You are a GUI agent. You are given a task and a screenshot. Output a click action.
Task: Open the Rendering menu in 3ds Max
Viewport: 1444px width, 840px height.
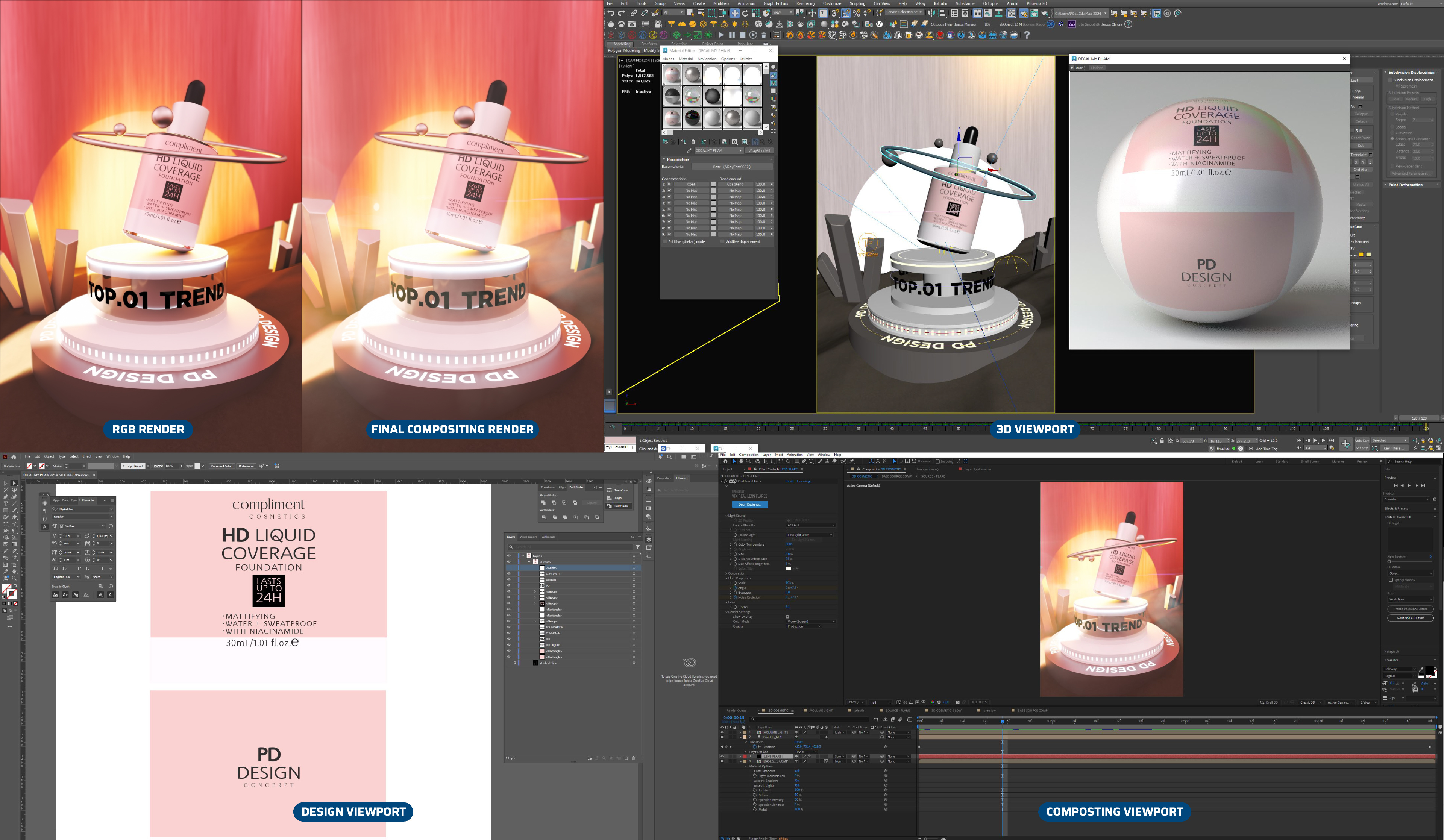pos(805,3)
